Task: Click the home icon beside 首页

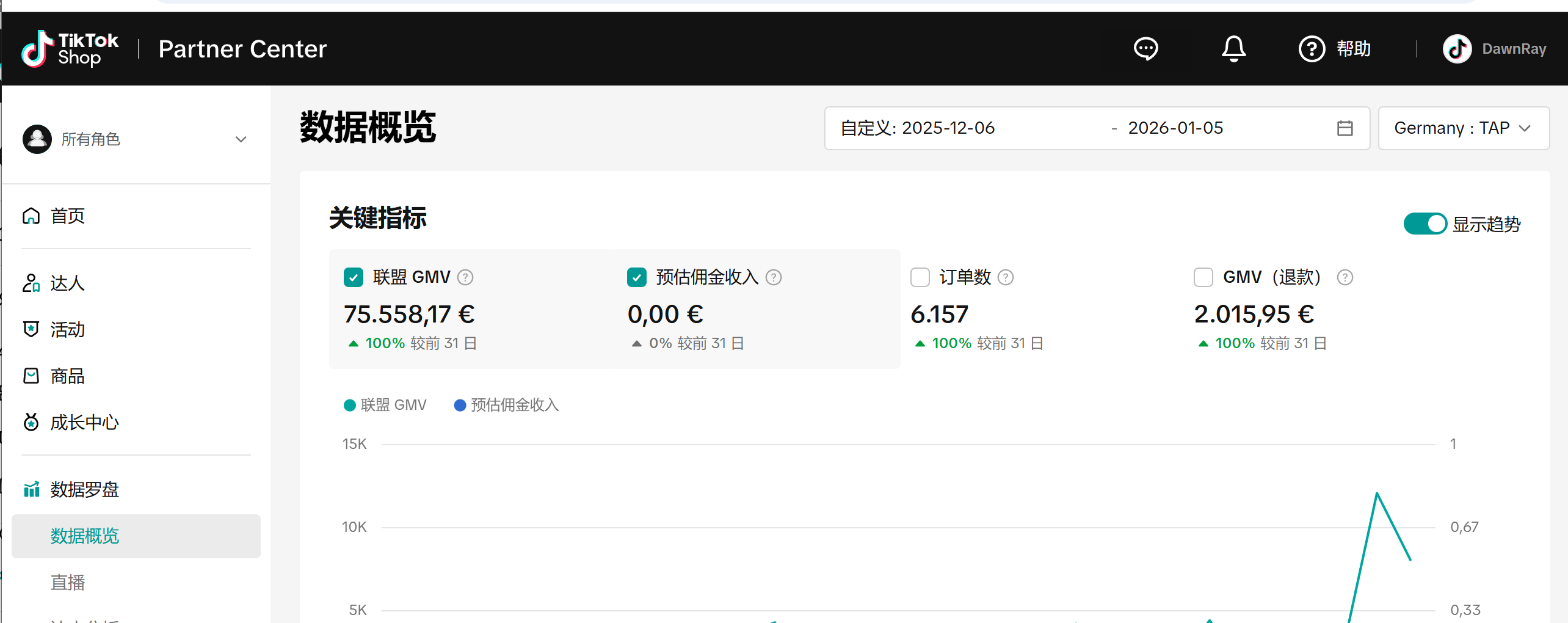Action: pos(31,216)
